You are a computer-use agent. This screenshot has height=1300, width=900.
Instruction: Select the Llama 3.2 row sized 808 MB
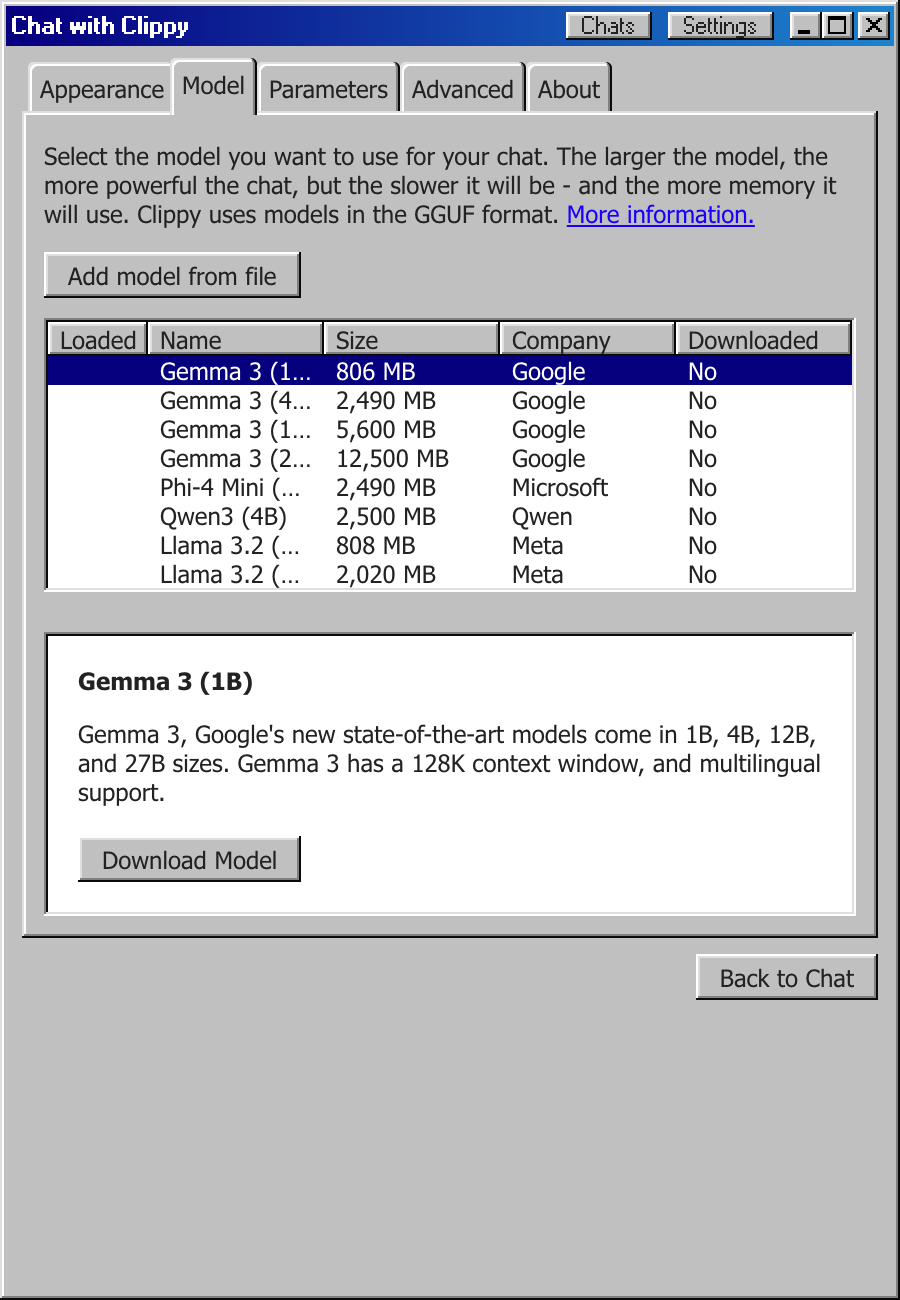coord(450,546)
